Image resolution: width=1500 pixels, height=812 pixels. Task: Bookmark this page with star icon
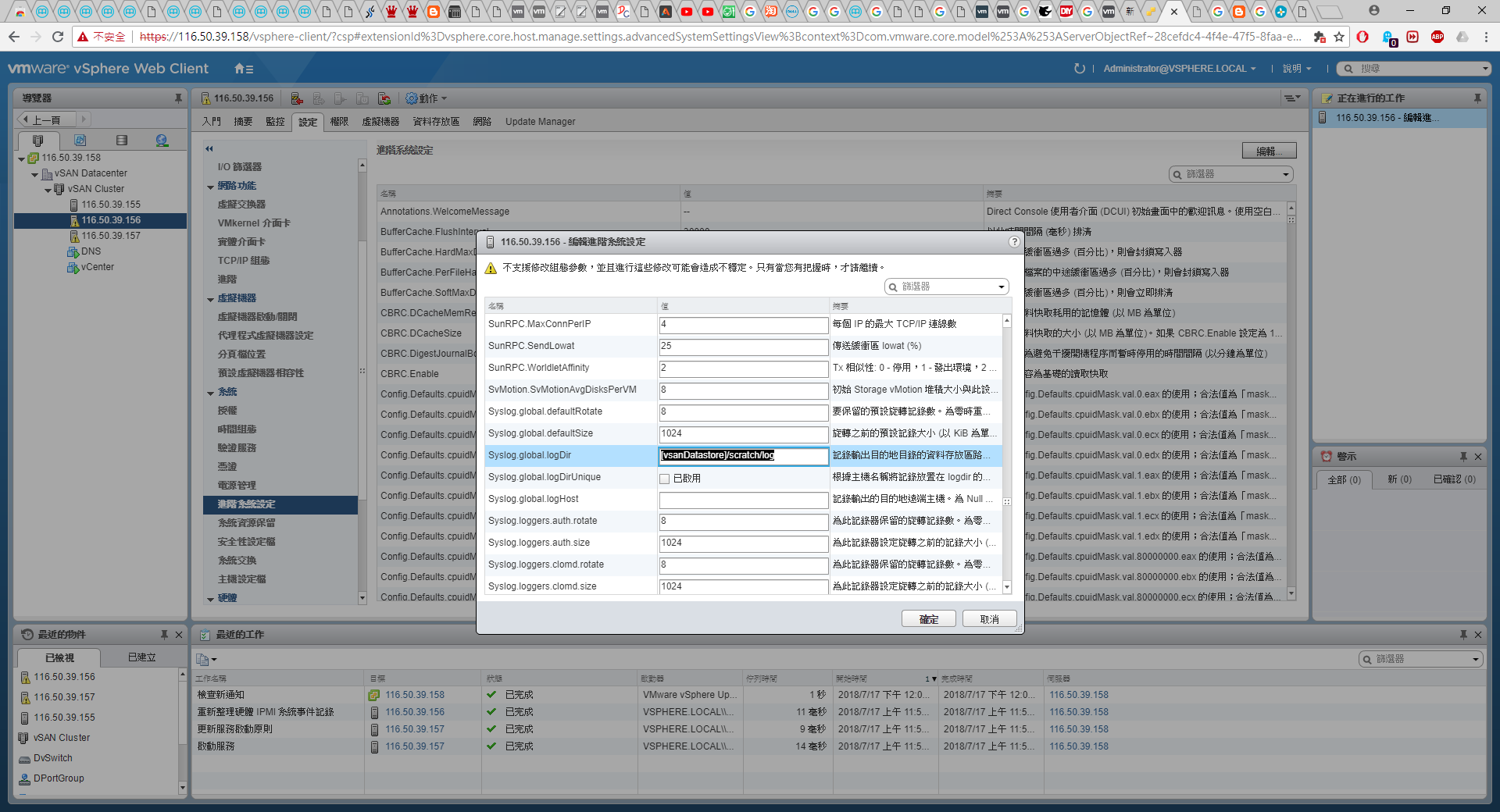pyautogui.click(x=1339, y=37)
